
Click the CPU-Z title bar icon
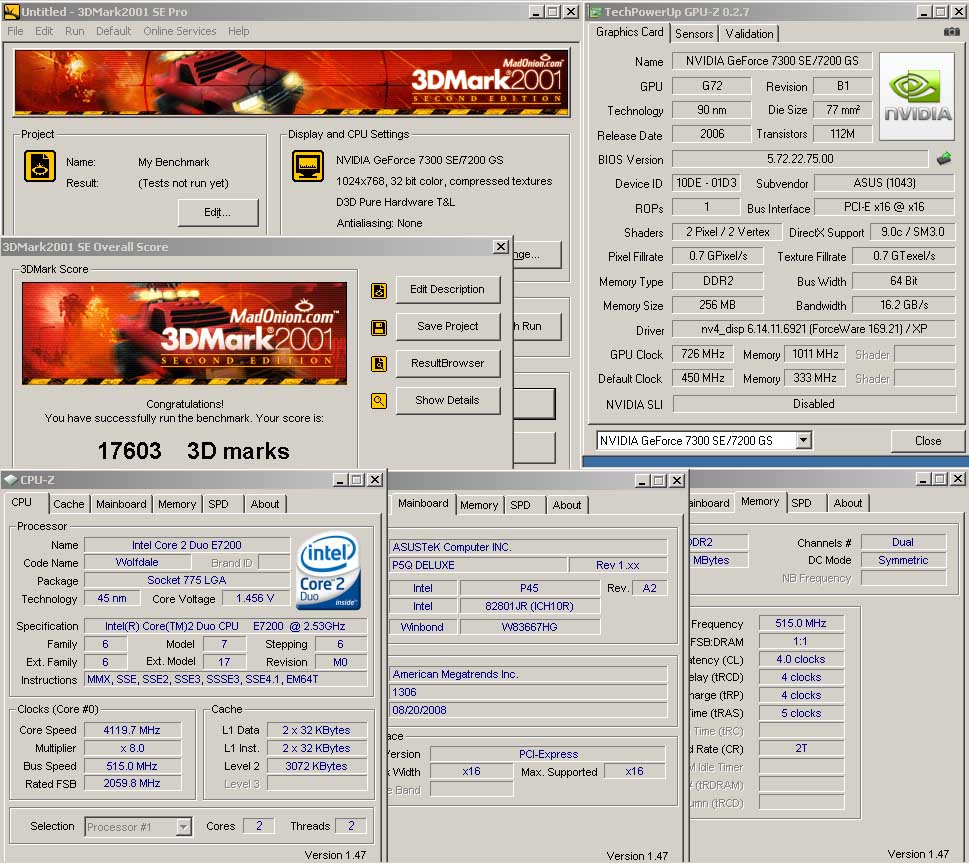pyautogui.click(x=11, y=480)
